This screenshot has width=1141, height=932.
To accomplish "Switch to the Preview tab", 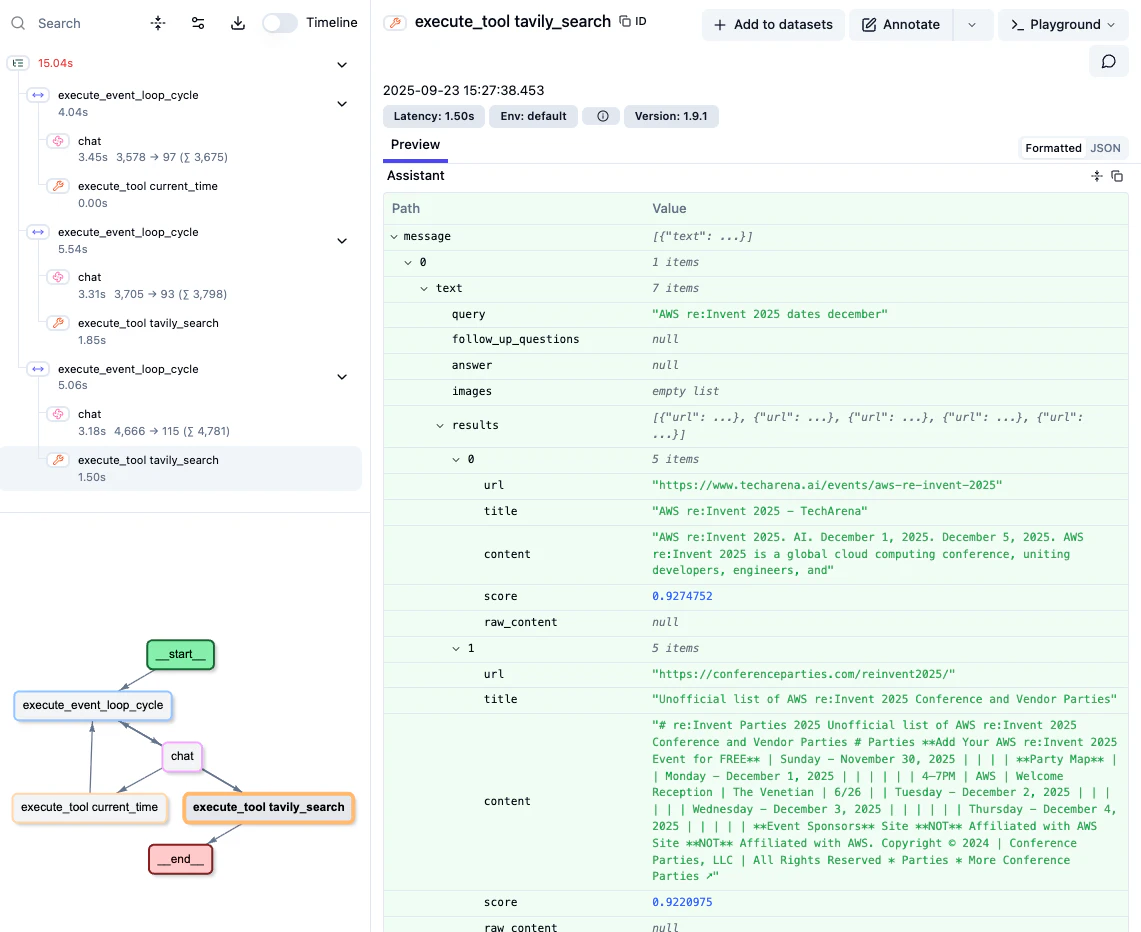I will point(416,145).
